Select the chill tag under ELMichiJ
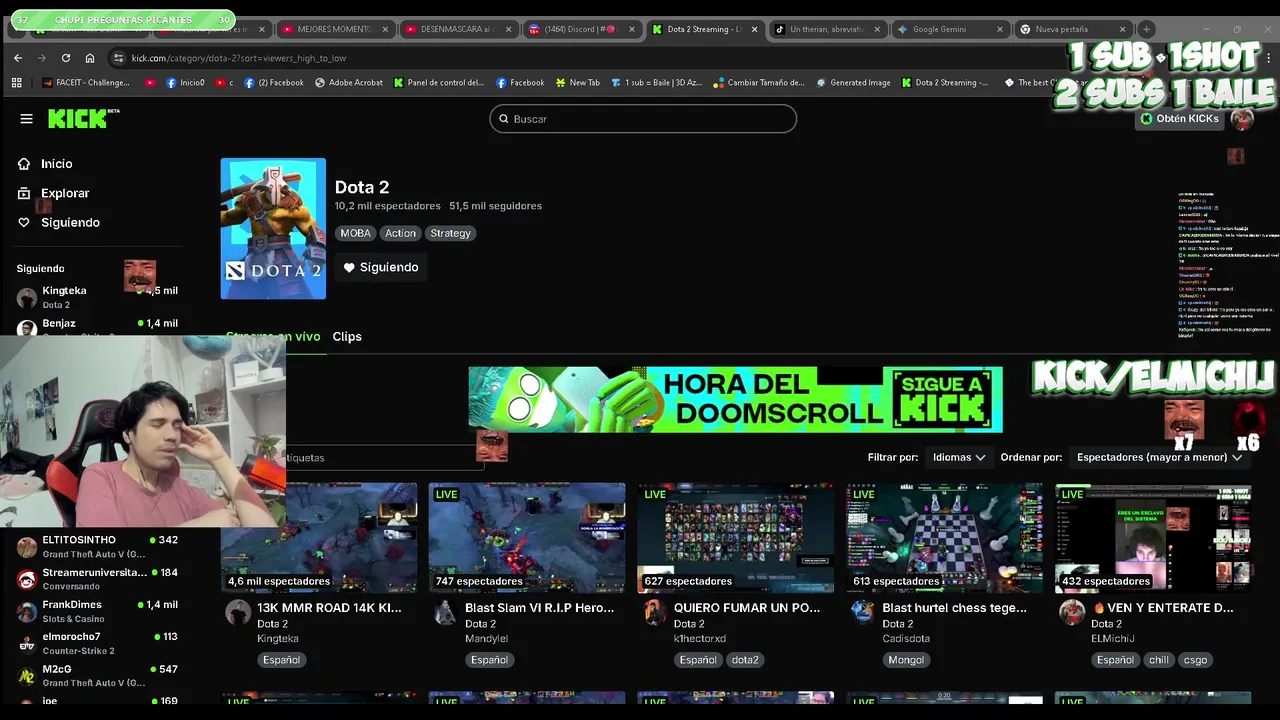Viewport: 1280px width, 720px height. [1158, 660]
